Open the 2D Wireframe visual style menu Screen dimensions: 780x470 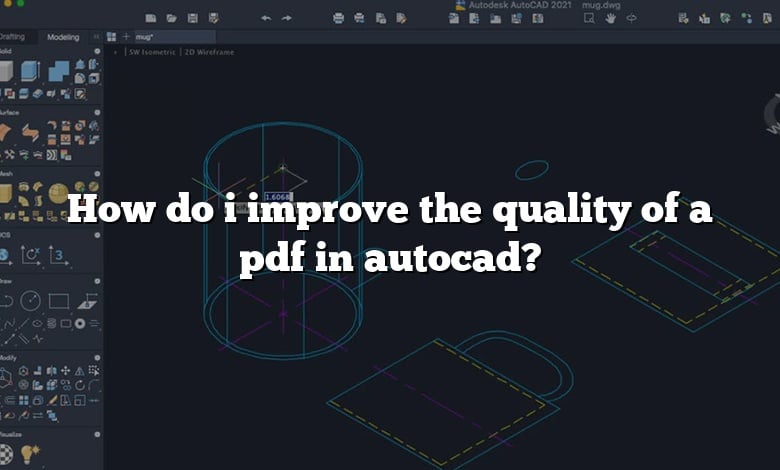209,52
